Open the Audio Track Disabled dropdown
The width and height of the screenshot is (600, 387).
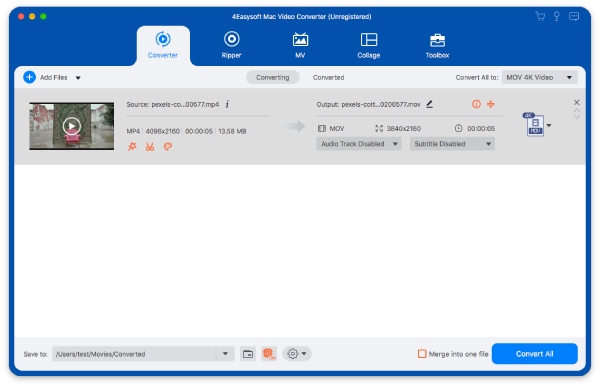point(359,144)
